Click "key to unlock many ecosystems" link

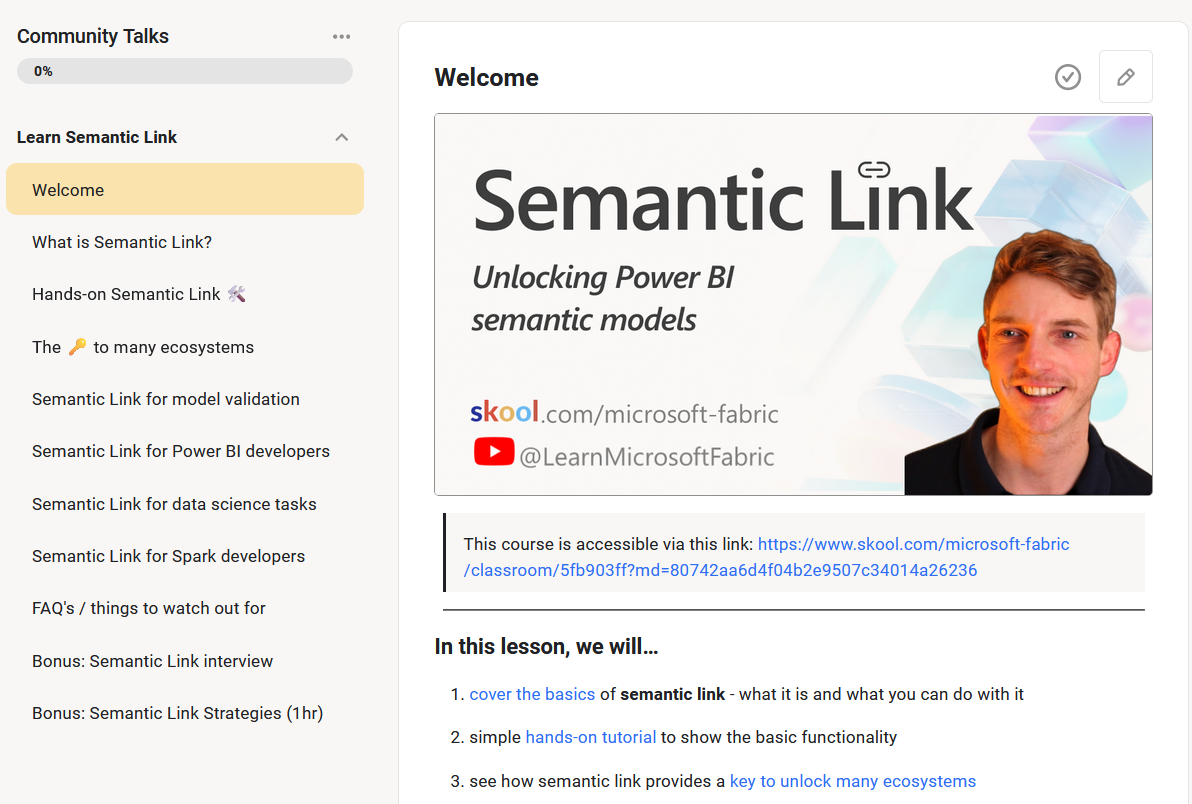click(x=852, y=780)
